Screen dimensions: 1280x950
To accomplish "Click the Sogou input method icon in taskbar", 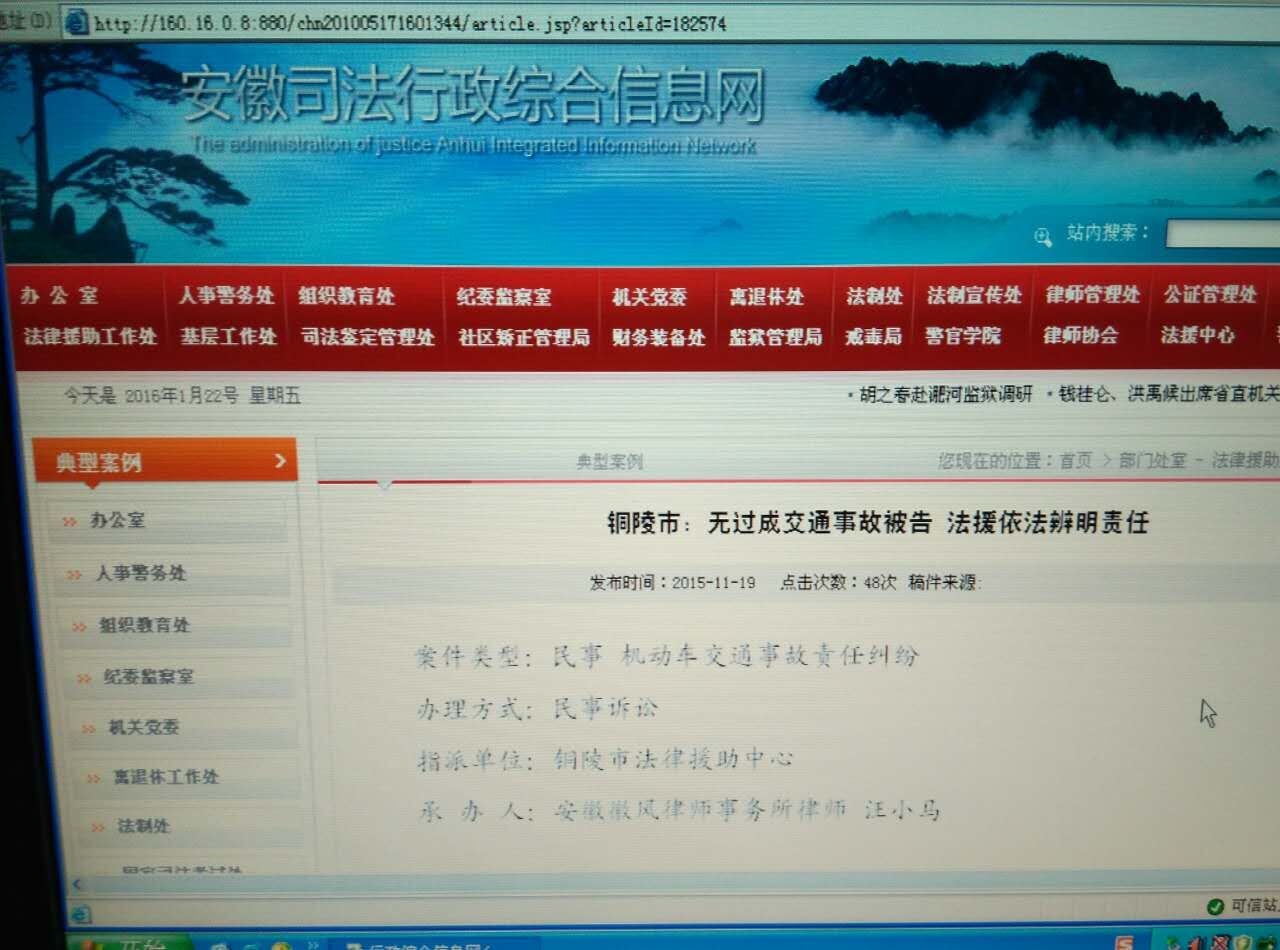I will [1125, 943].
